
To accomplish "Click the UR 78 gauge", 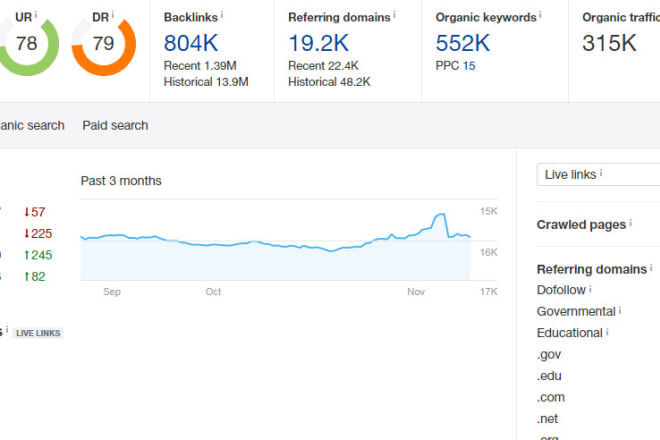I will click(x=27, y=44).
